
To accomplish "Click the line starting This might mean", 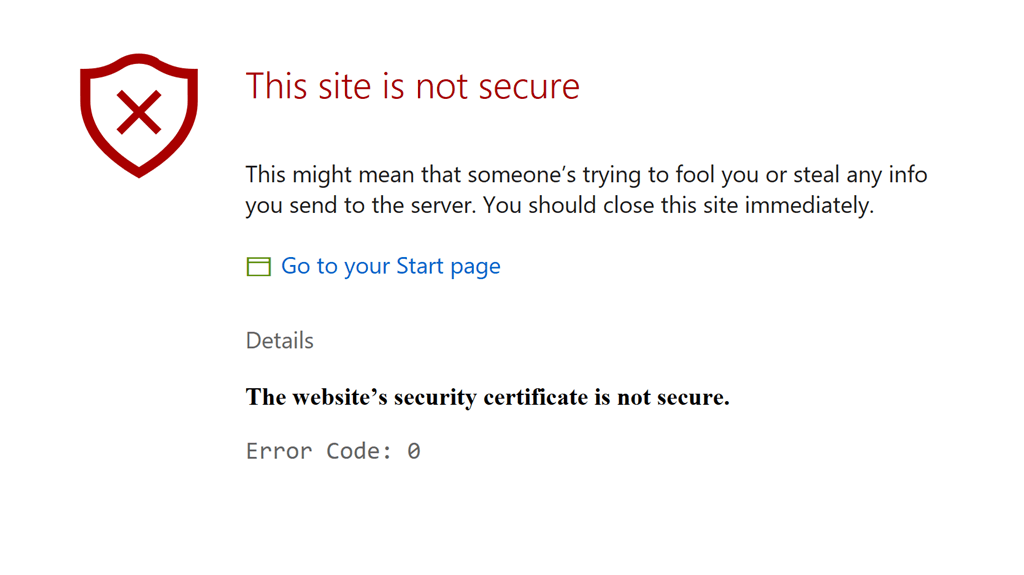I will [x=586, y=174].
